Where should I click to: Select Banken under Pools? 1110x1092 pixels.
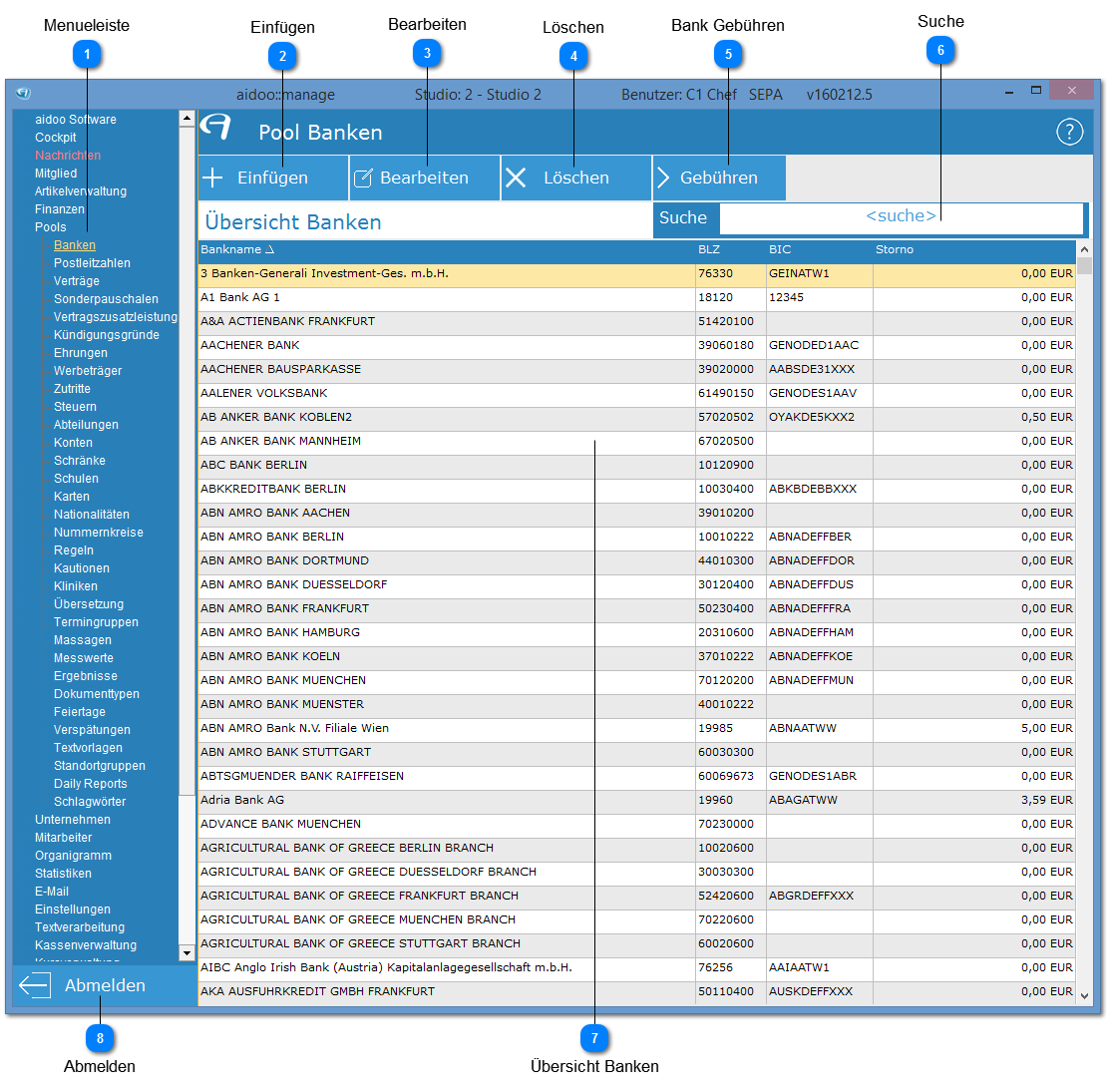75,245
